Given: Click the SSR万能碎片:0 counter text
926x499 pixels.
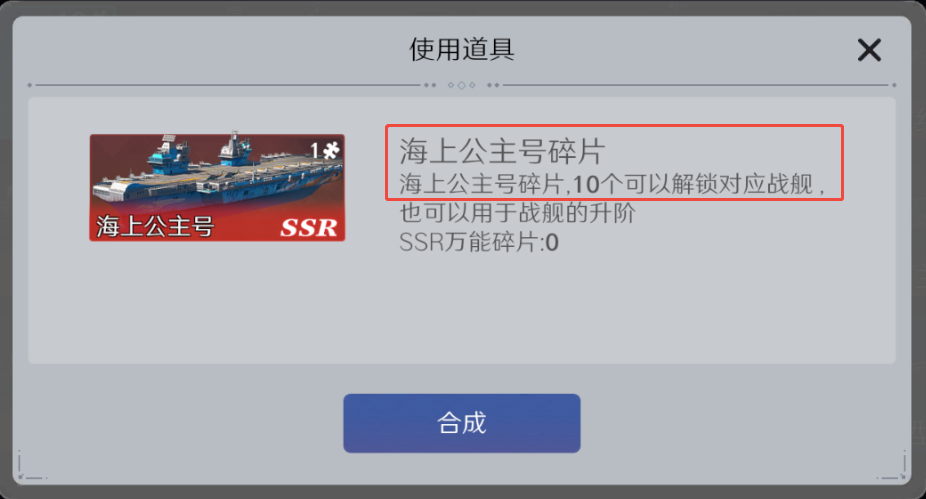Looking at the screenshot, I should pyautogui.click(x=479, y=242).
